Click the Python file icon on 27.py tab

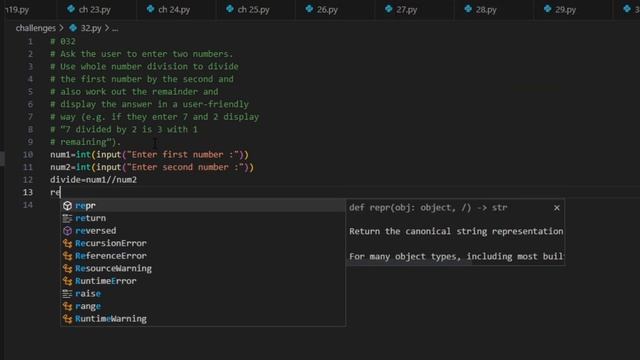coord(389,9)
